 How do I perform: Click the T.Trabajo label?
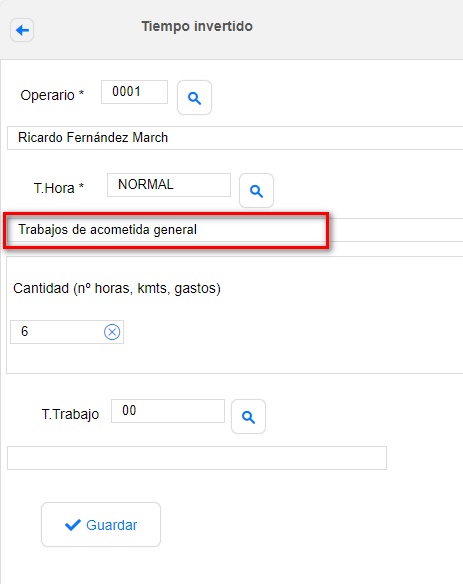pyautogui.click(x=70, y=414)
